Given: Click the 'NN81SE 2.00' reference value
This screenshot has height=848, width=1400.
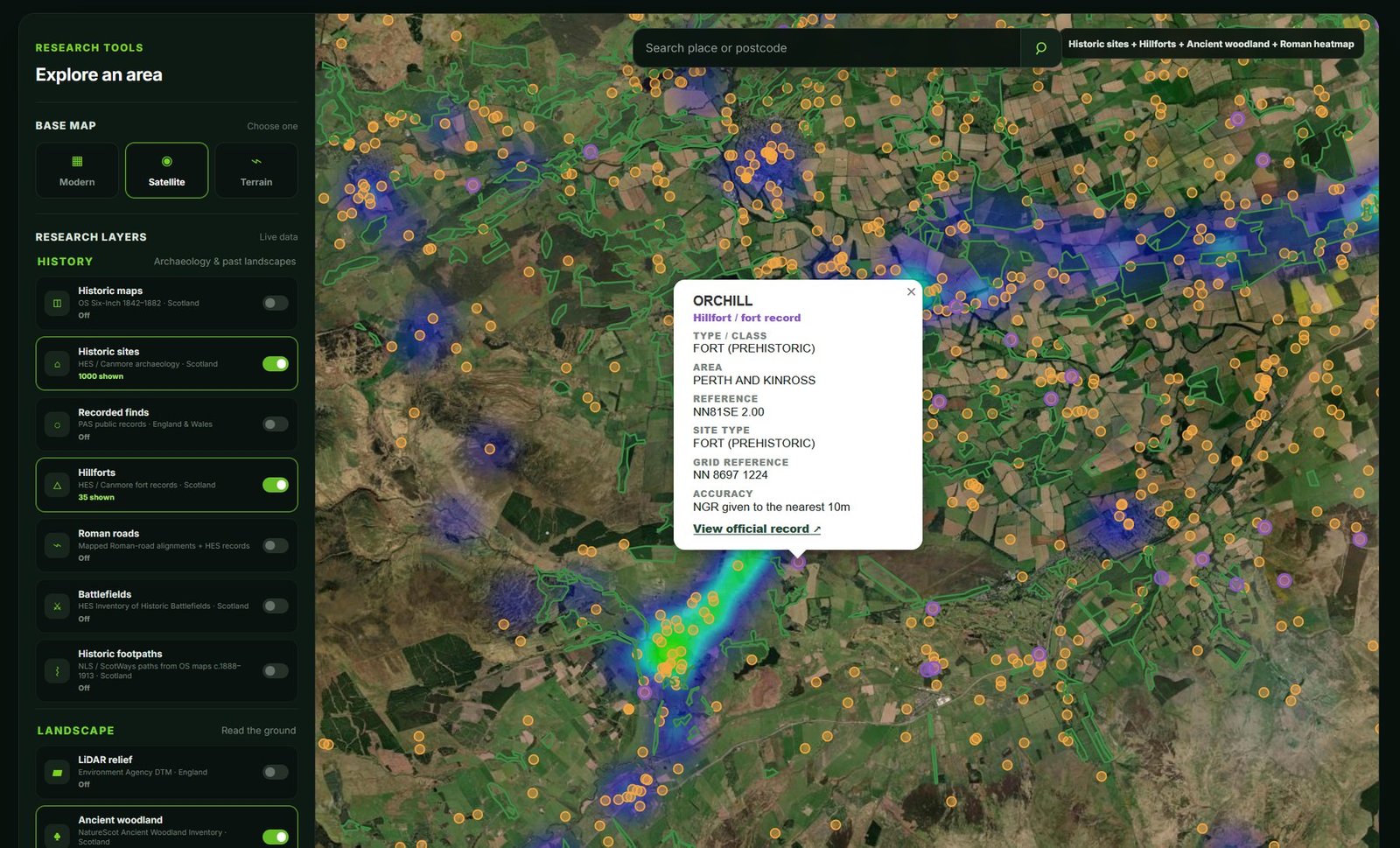Looking at the screenshot, I should point(729,411).
